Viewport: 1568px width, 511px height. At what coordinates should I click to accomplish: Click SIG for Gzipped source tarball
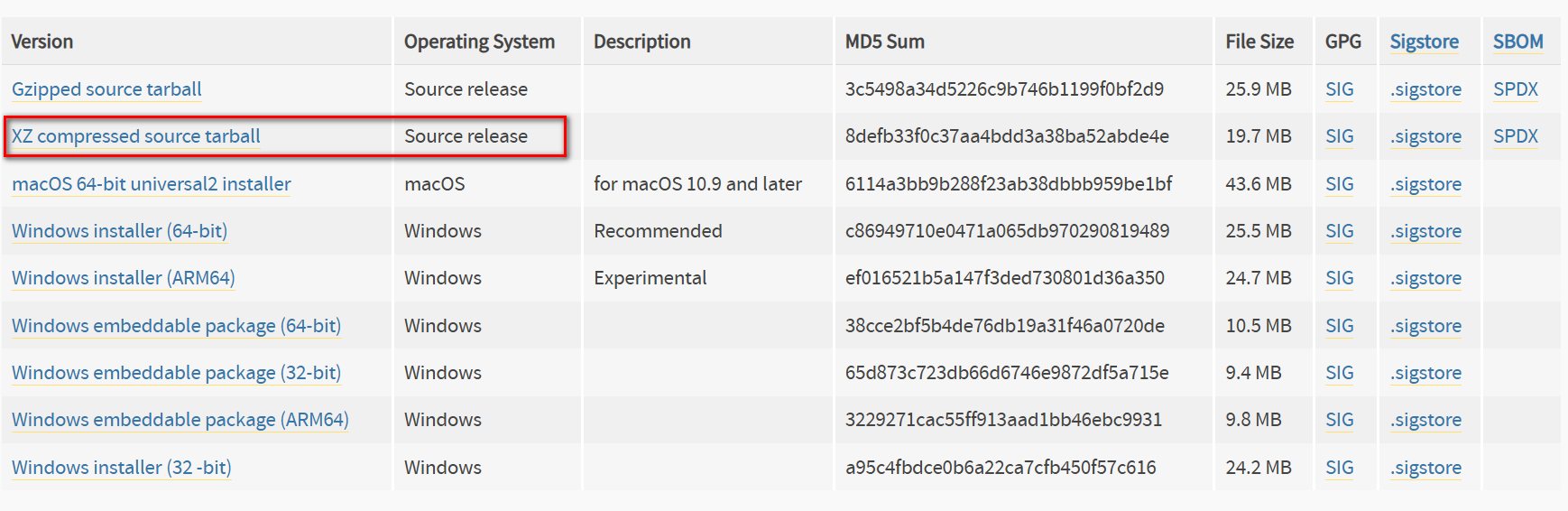(1339, 89)
